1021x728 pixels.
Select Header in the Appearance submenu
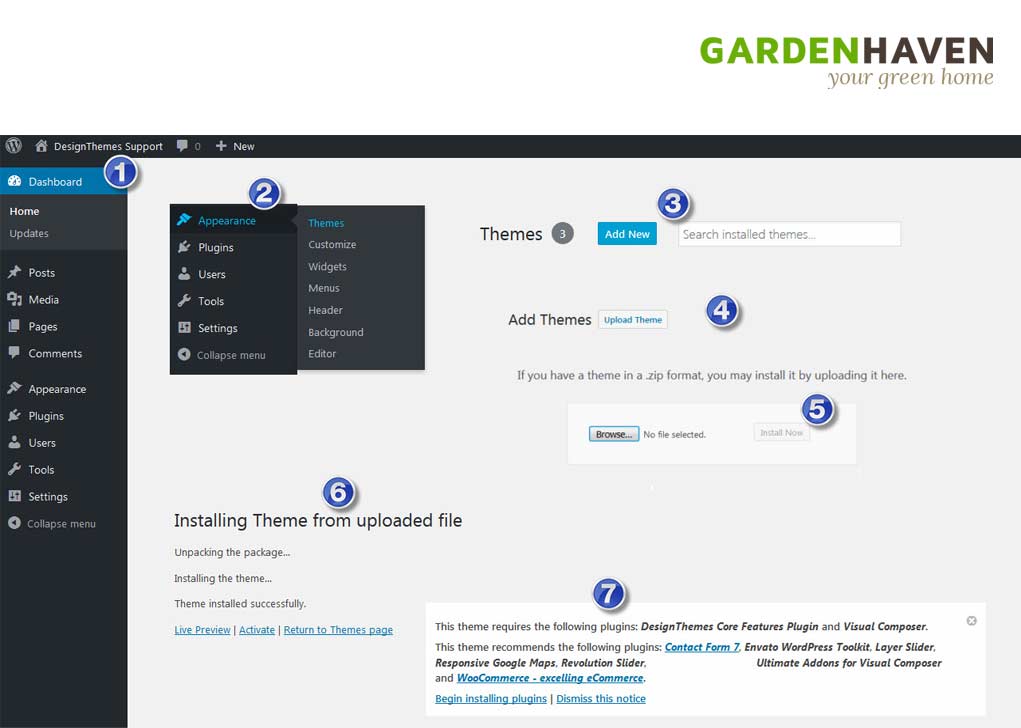pos(326,310)
